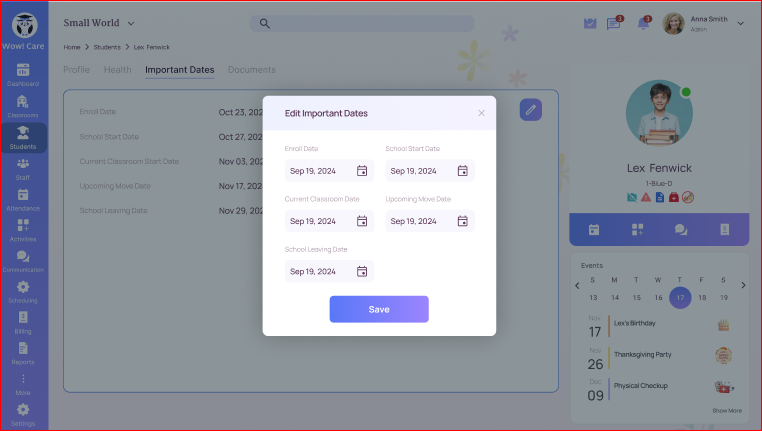Viewport: 762px width, 431px height.
Task: Open calendar picker for Upcoming Move Date
Action: point(463,221)
